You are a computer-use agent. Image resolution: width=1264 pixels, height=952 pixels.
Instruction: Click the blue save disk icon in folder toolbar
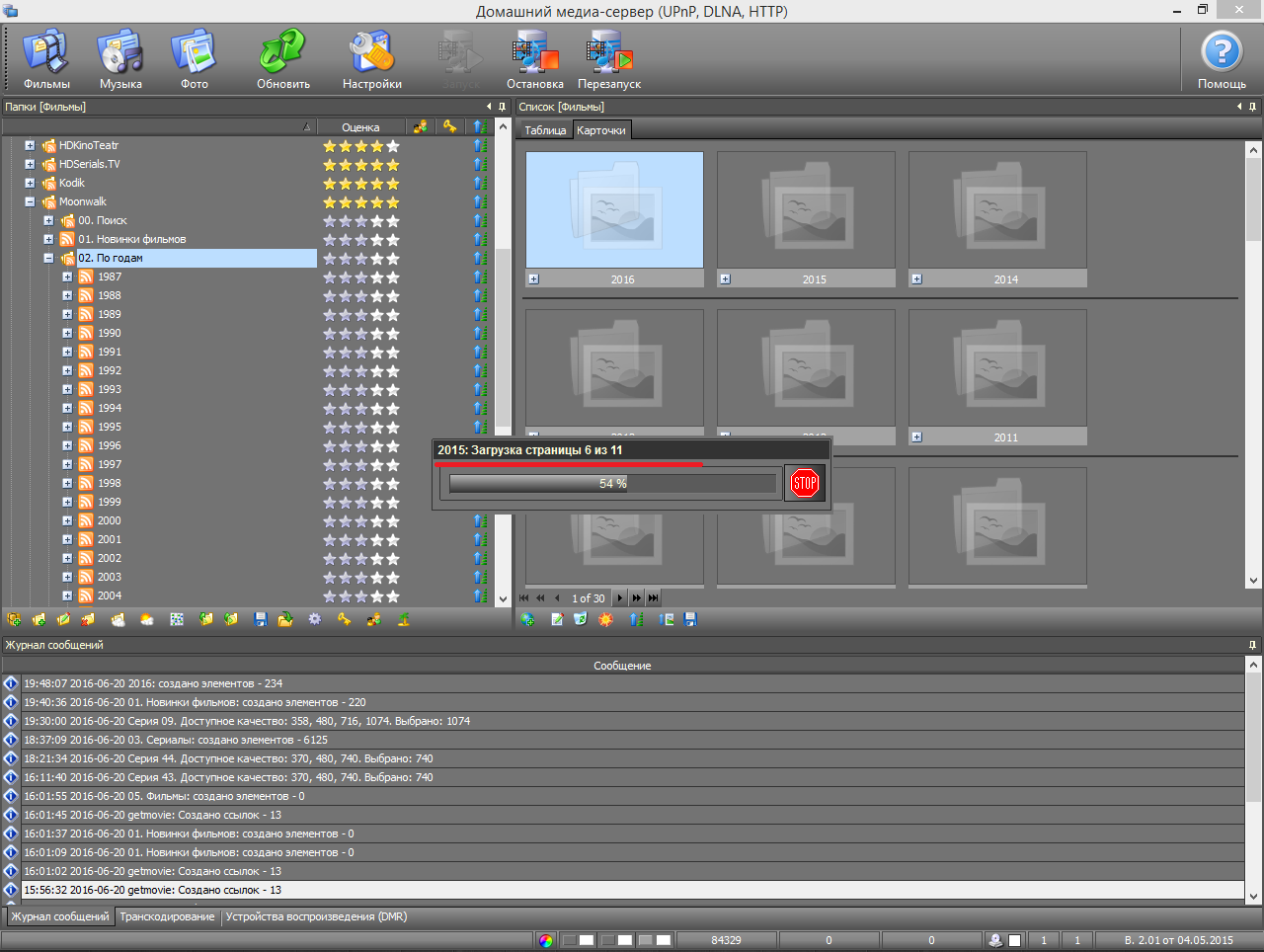coord(261,619)
